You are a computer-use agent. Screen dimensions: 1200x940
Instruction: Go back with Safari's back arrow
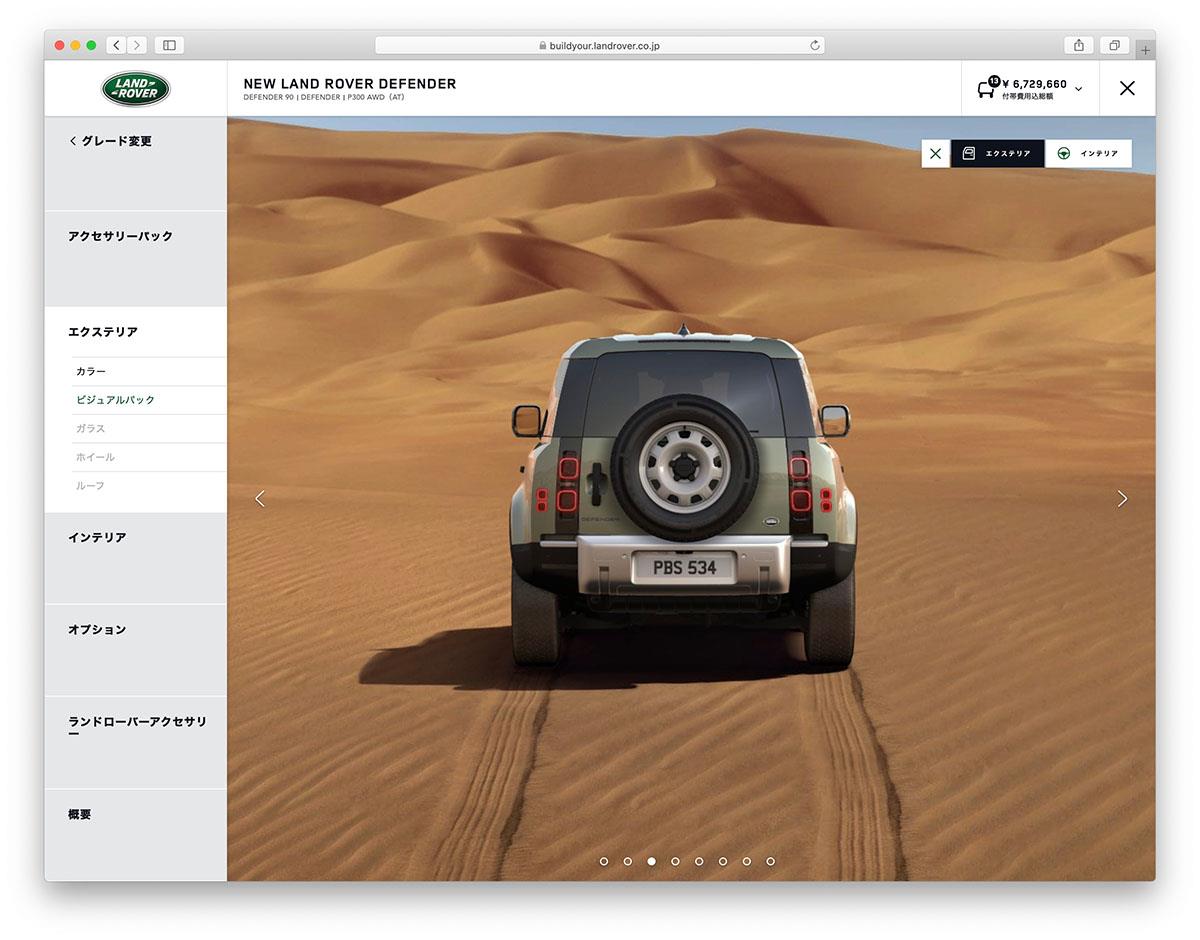[116, 45]
